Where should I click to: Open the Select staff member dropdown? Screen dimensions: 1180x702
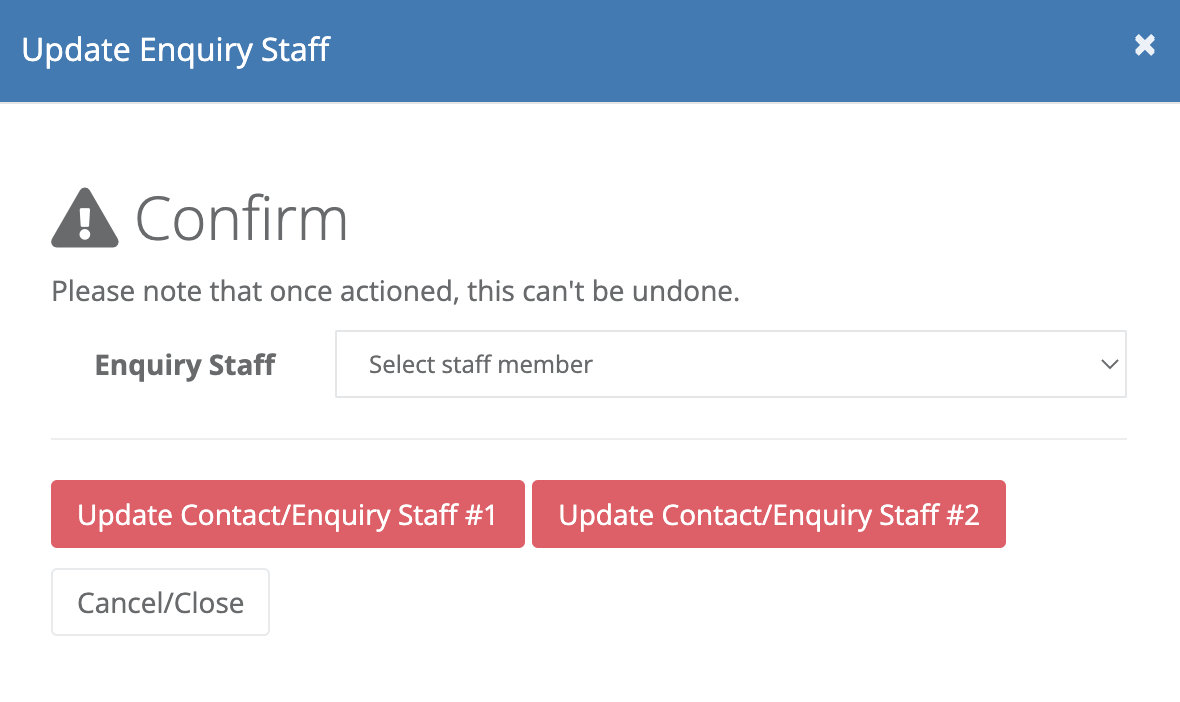(x=731, y=364)
